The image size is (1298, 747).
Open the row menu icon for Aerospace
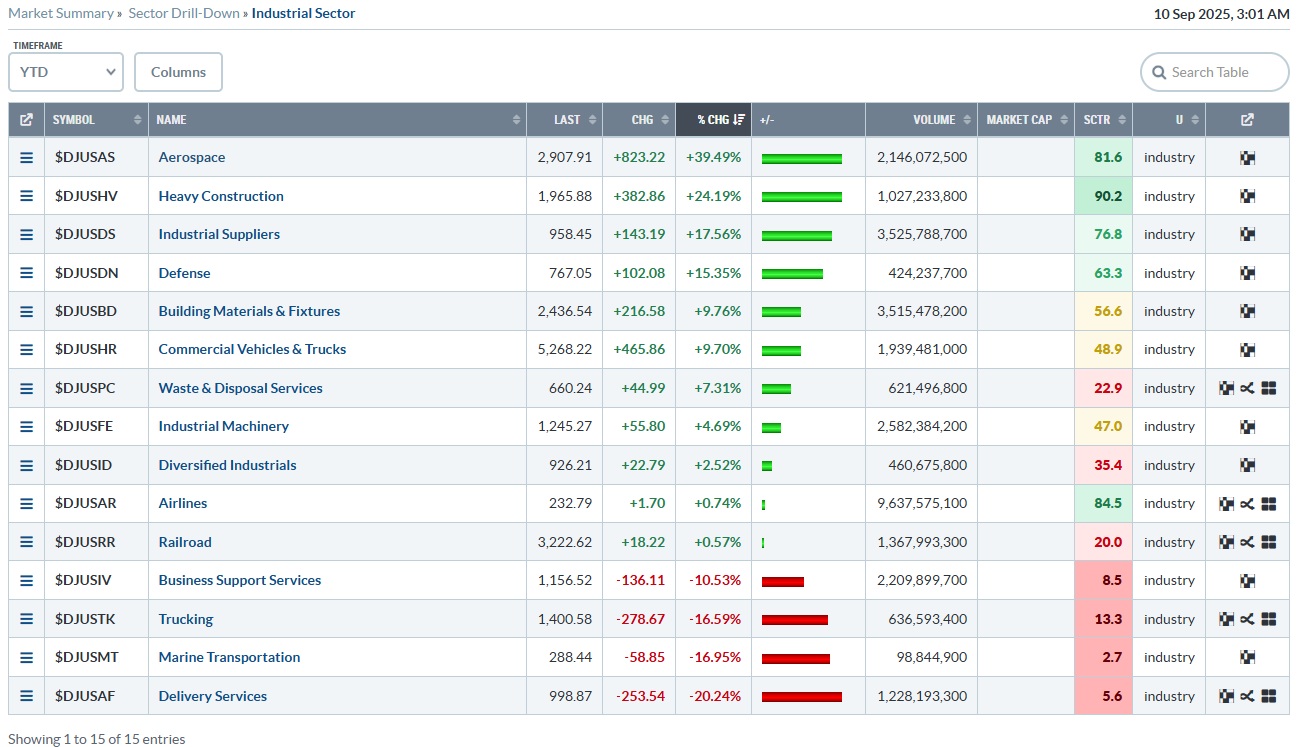[27, 158]
